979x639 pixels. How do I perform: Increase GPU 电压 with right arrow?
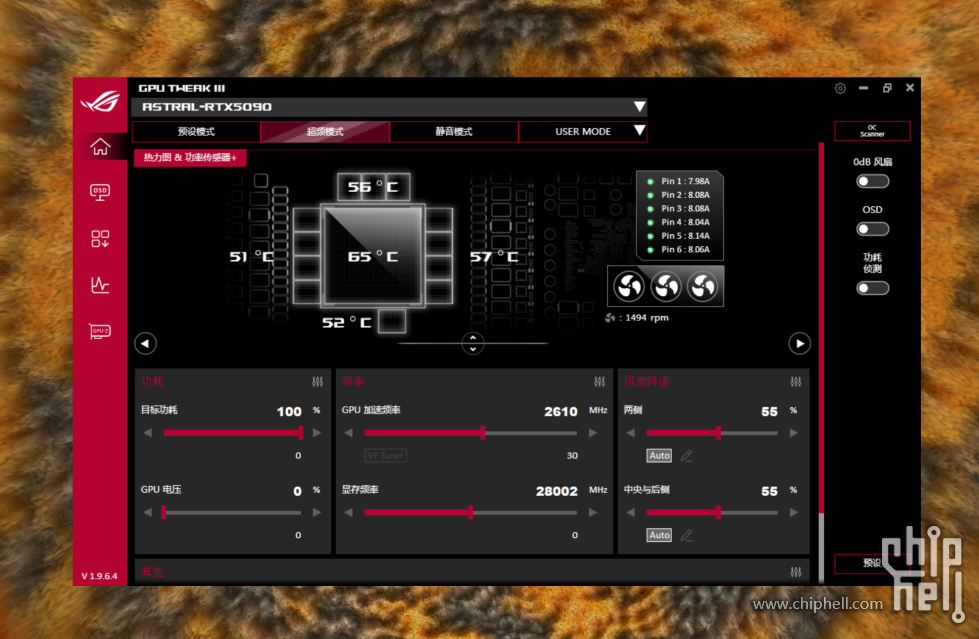[317, 513]
